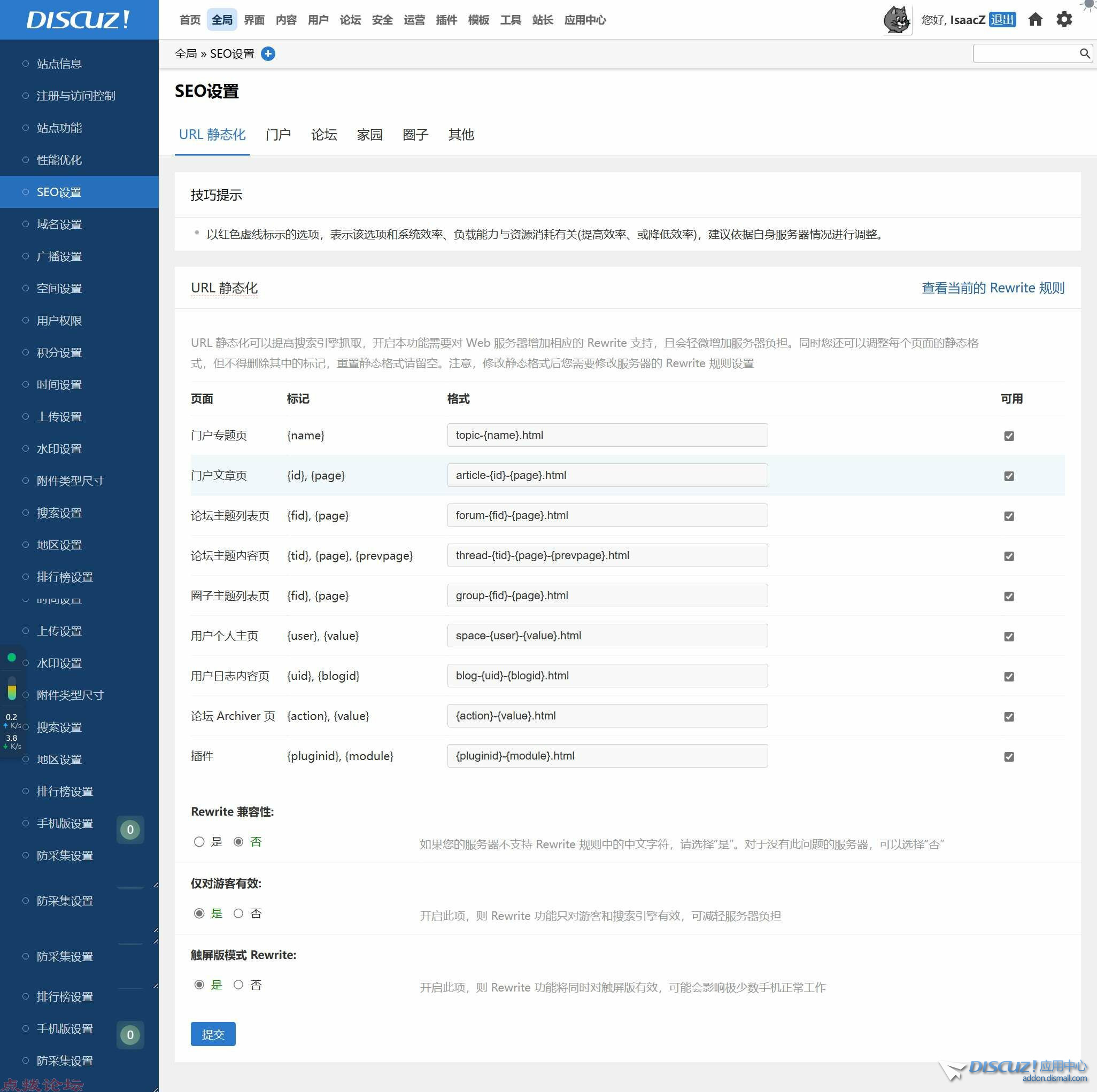1097x1092 pixels.
Task: Click the 提交 submit button
Action: click(213, 1034)
